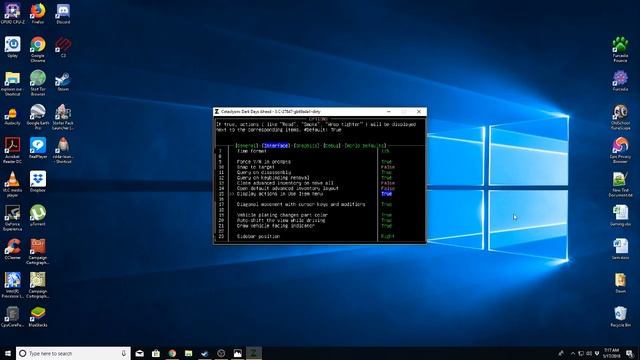The image size is (640, 360).
Task: Open the Uplay desktop shortcut
Action: click(x=12, y=47)
